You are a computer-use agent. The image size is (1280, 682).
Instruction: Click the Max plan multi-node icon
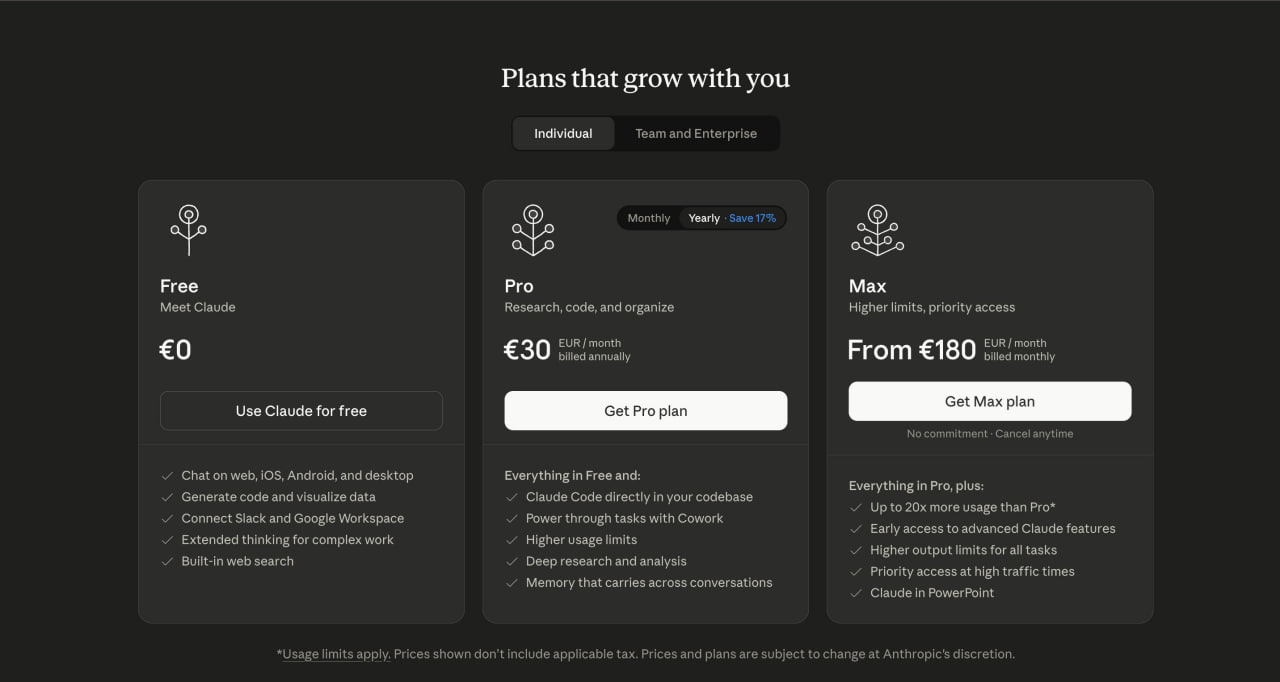click(x=877, y=229)
